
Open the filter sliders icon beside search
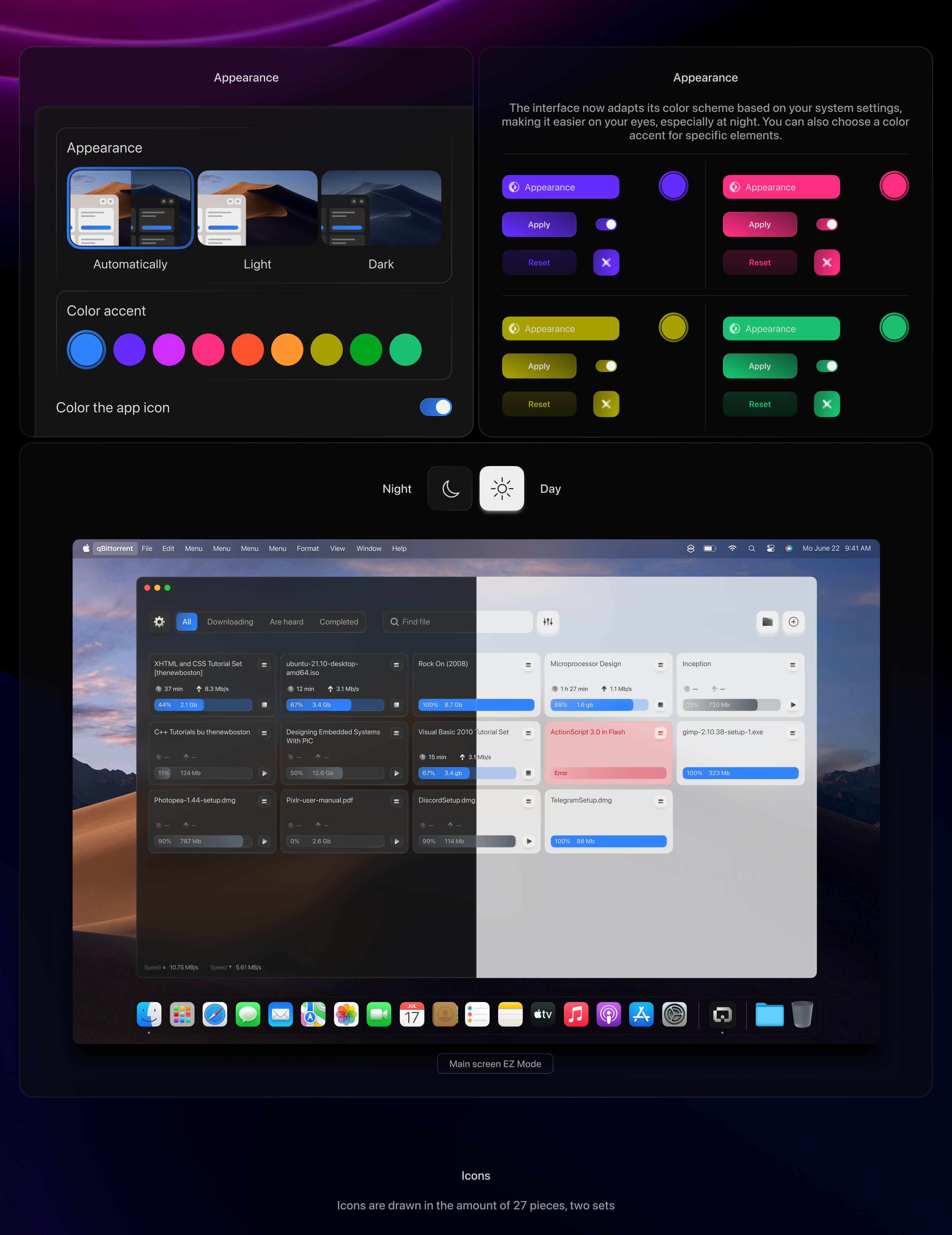[548, 621]
